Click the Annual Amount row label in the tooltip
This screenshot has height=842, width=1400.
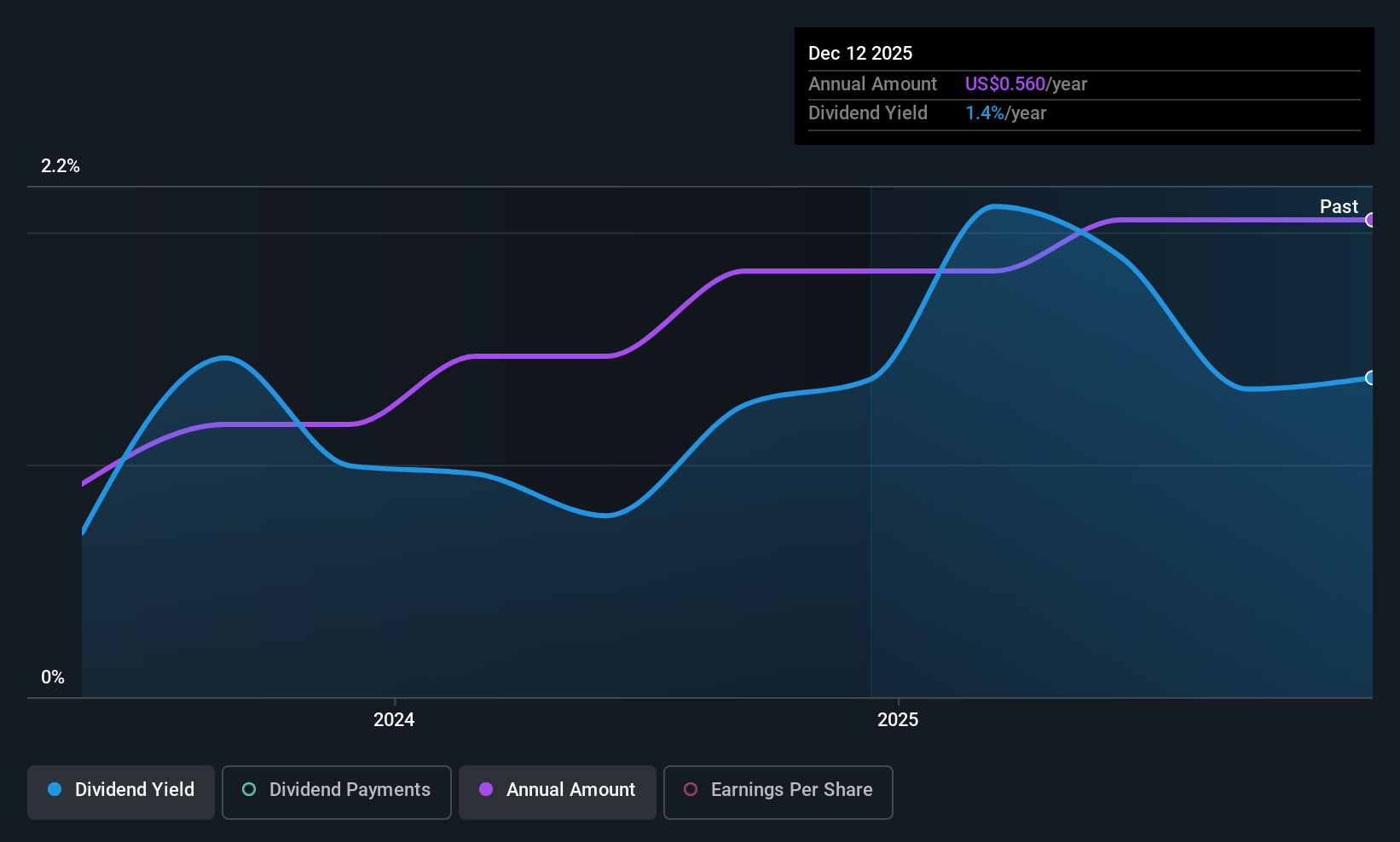click(872, 84)
